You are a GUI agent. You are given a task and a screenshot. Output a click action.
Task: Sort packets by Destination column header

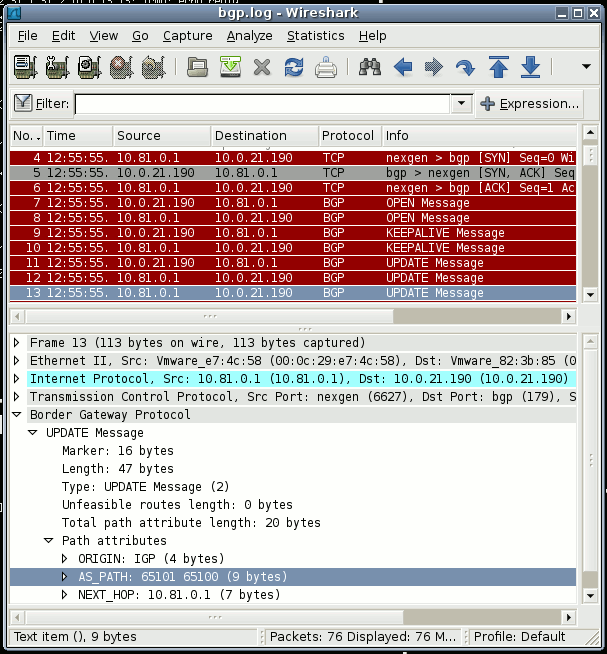264,136
